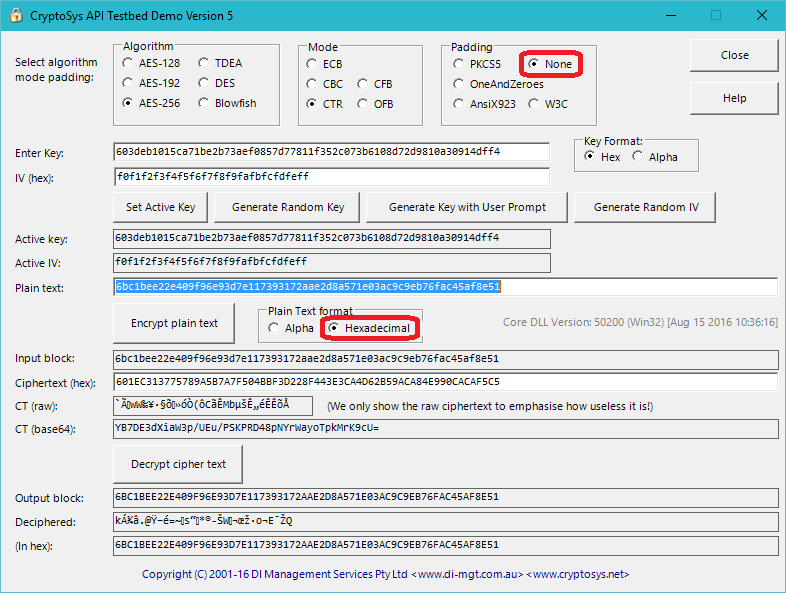Choose Alpha plain text format

(x=274, y=328)
